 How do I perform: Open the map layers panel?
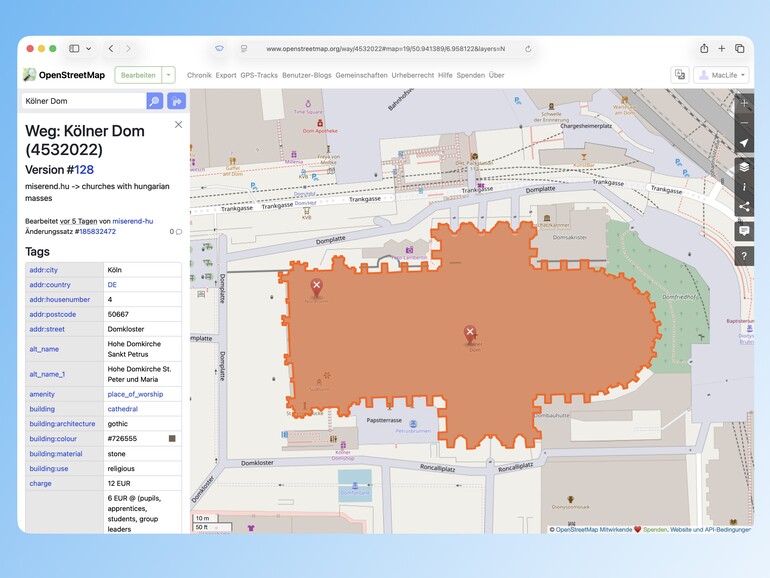click(744, 167)
